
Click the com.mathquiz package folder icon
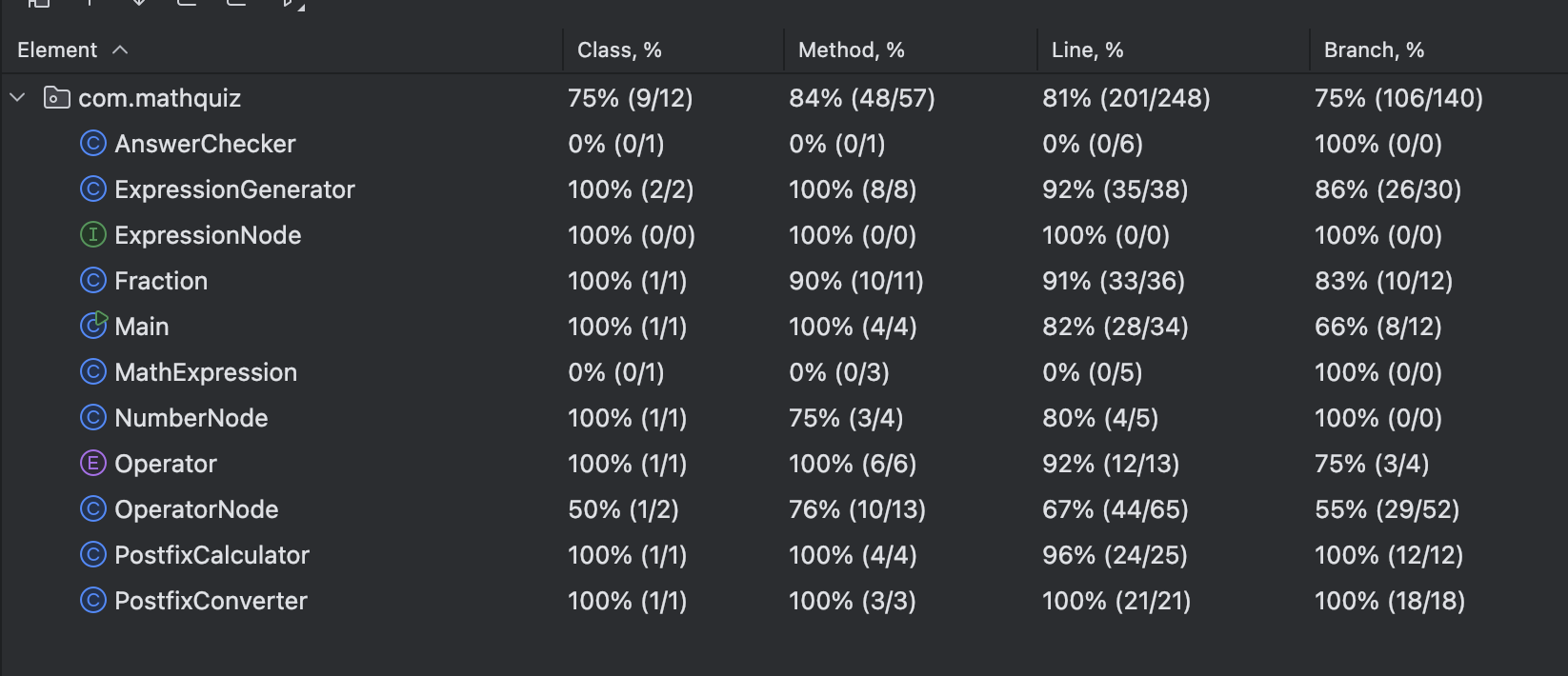click(57, 98)
